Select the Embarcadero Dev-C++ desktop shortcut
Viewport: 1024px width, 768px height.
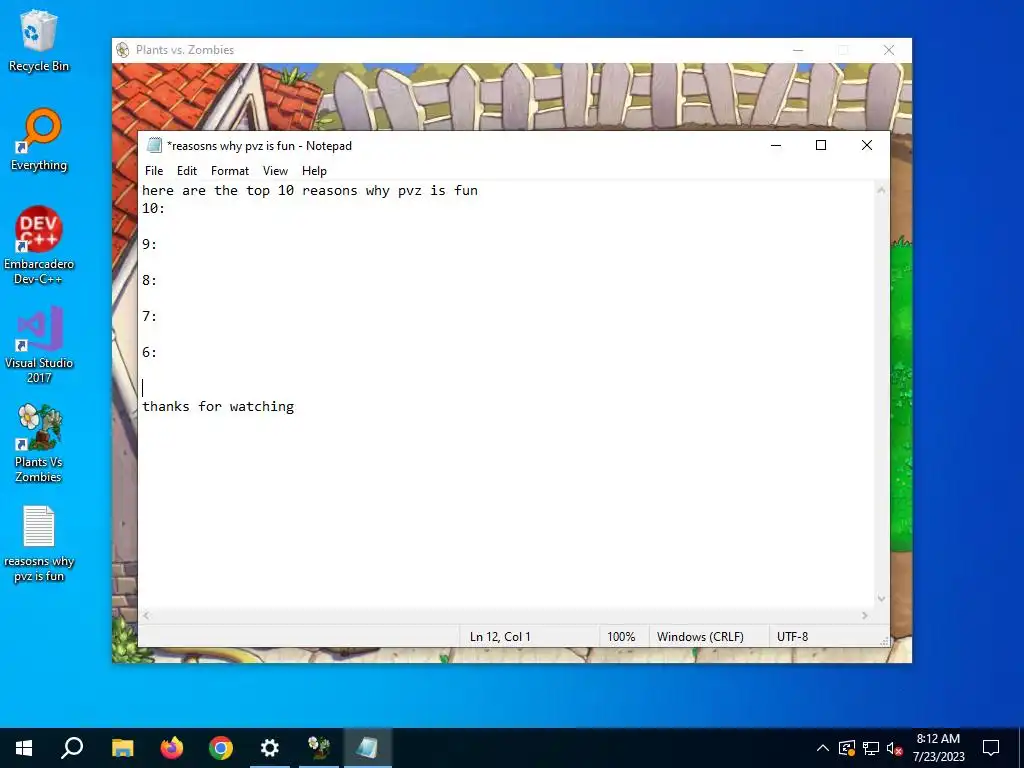click(x=39, y=246)
